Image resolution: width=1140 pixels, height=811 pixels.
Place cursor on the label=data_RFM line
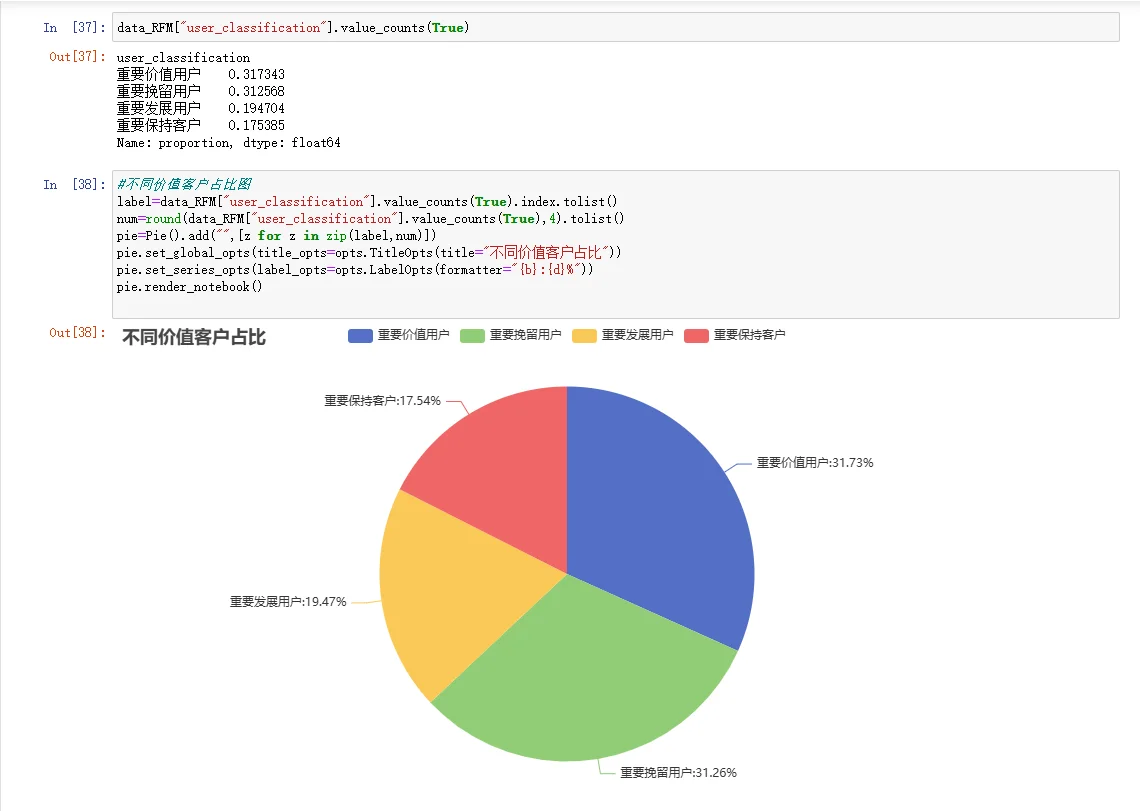pos(366,201)
